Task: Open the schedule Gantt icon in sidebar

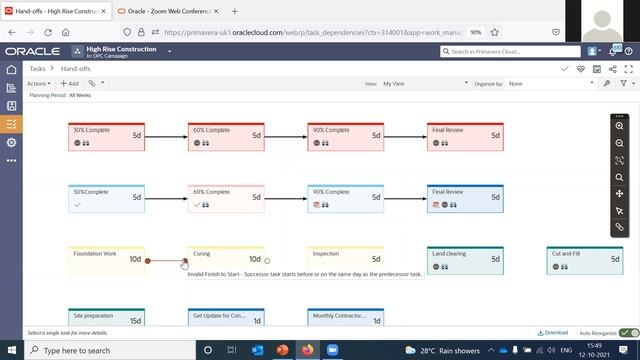Action: point(11,88)
